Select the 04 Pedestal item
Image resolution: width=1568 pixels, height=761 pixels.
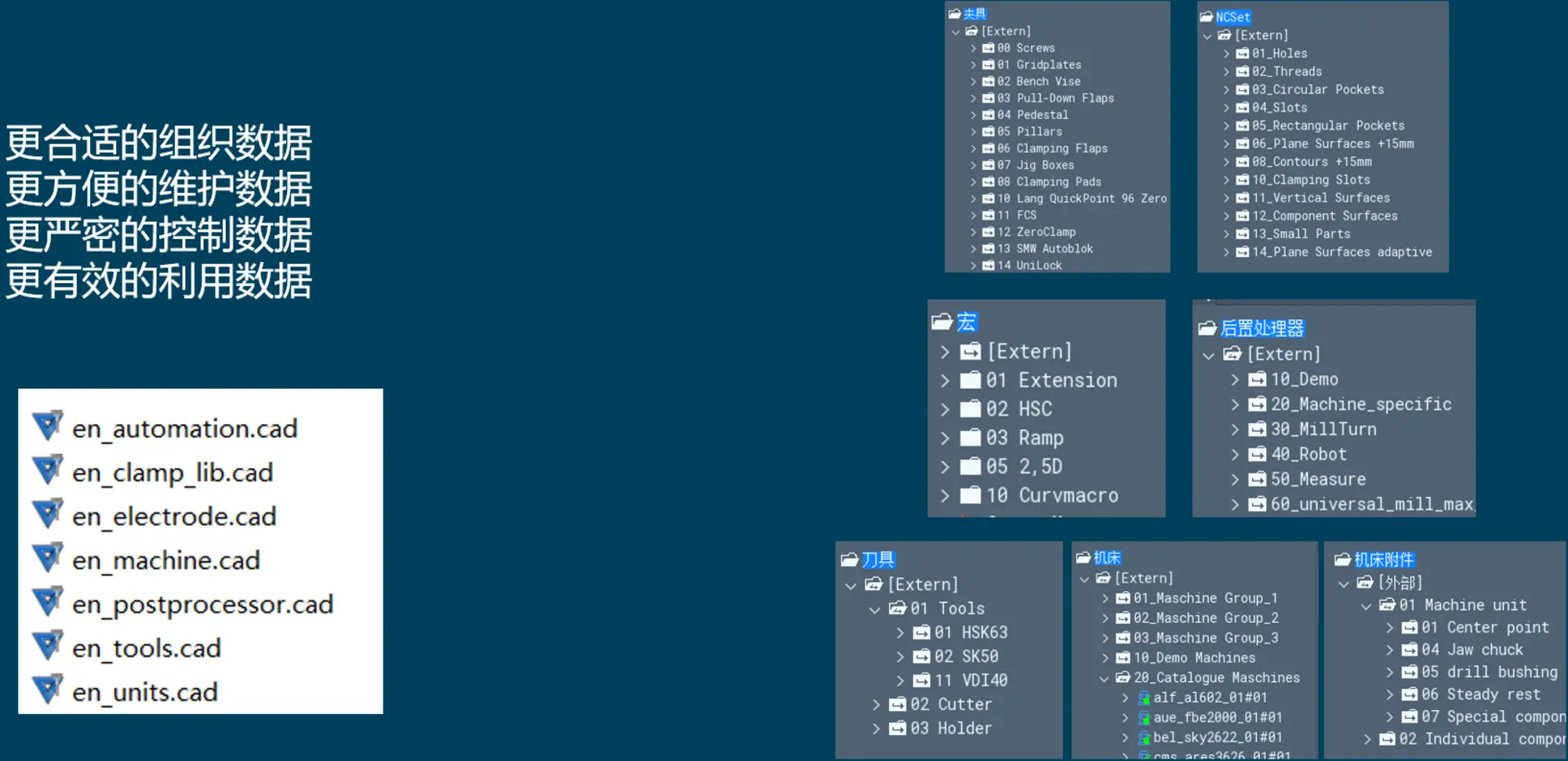(1033, 114)
